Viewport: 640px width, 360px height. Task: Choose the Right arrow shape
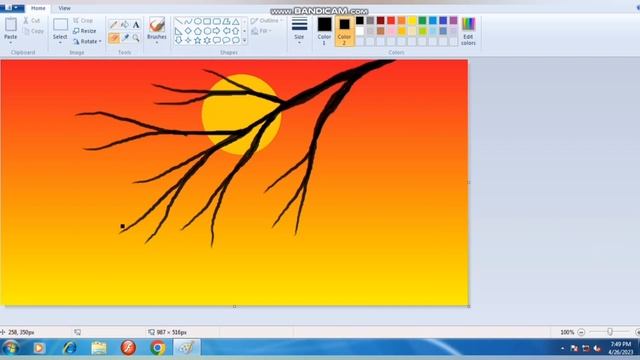(x=217, y=31)
